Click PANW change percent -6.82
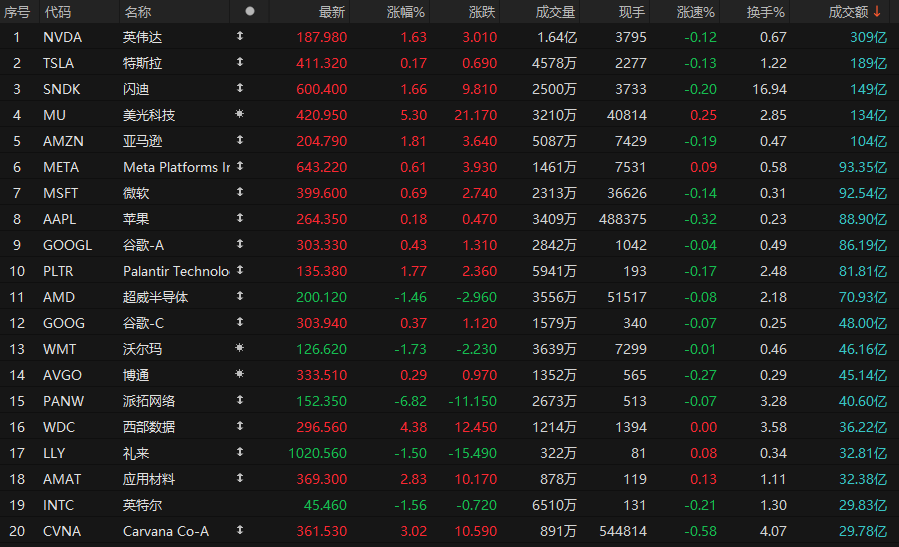The image size is (899, 547). (411, 401)
